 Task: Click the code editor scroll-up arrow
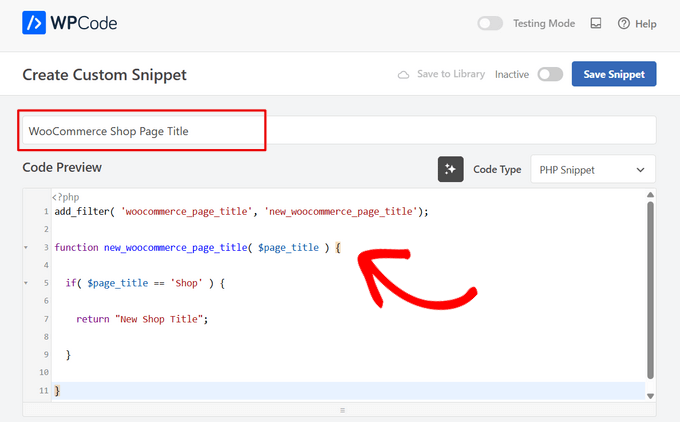[x=650, y=194]
